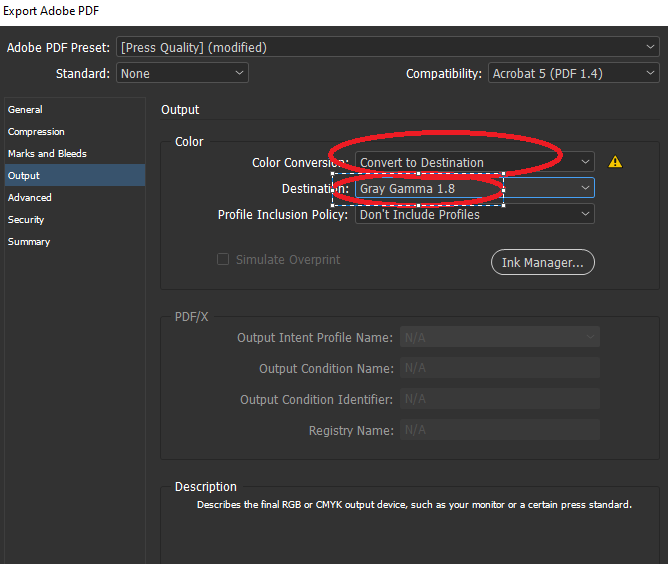This screenshot has width=672, height=564.
Task: Go to the Marks and Bleeds section
Action: (75, 153)
